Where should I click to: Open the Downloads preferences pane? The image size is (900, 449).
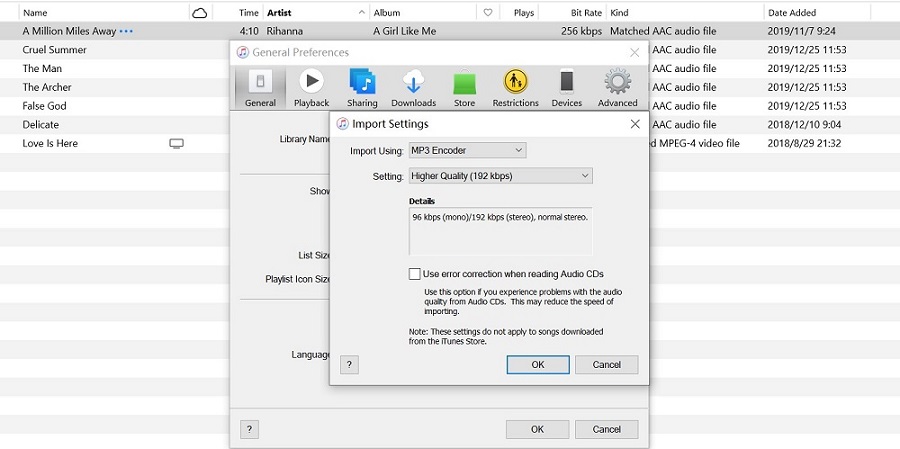tap(413, 87)
